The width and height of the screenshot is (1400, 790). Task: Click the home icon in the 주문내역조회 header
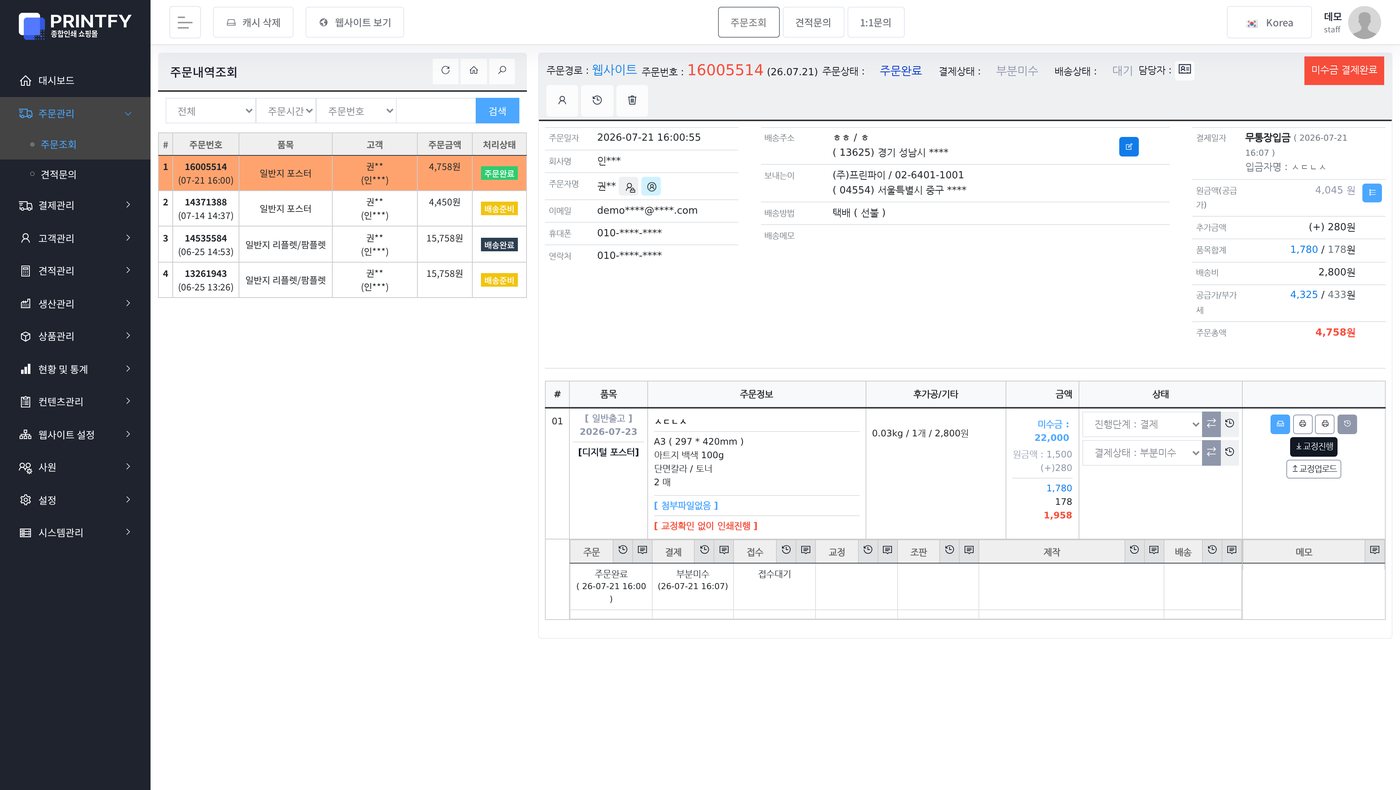(474, 71)
